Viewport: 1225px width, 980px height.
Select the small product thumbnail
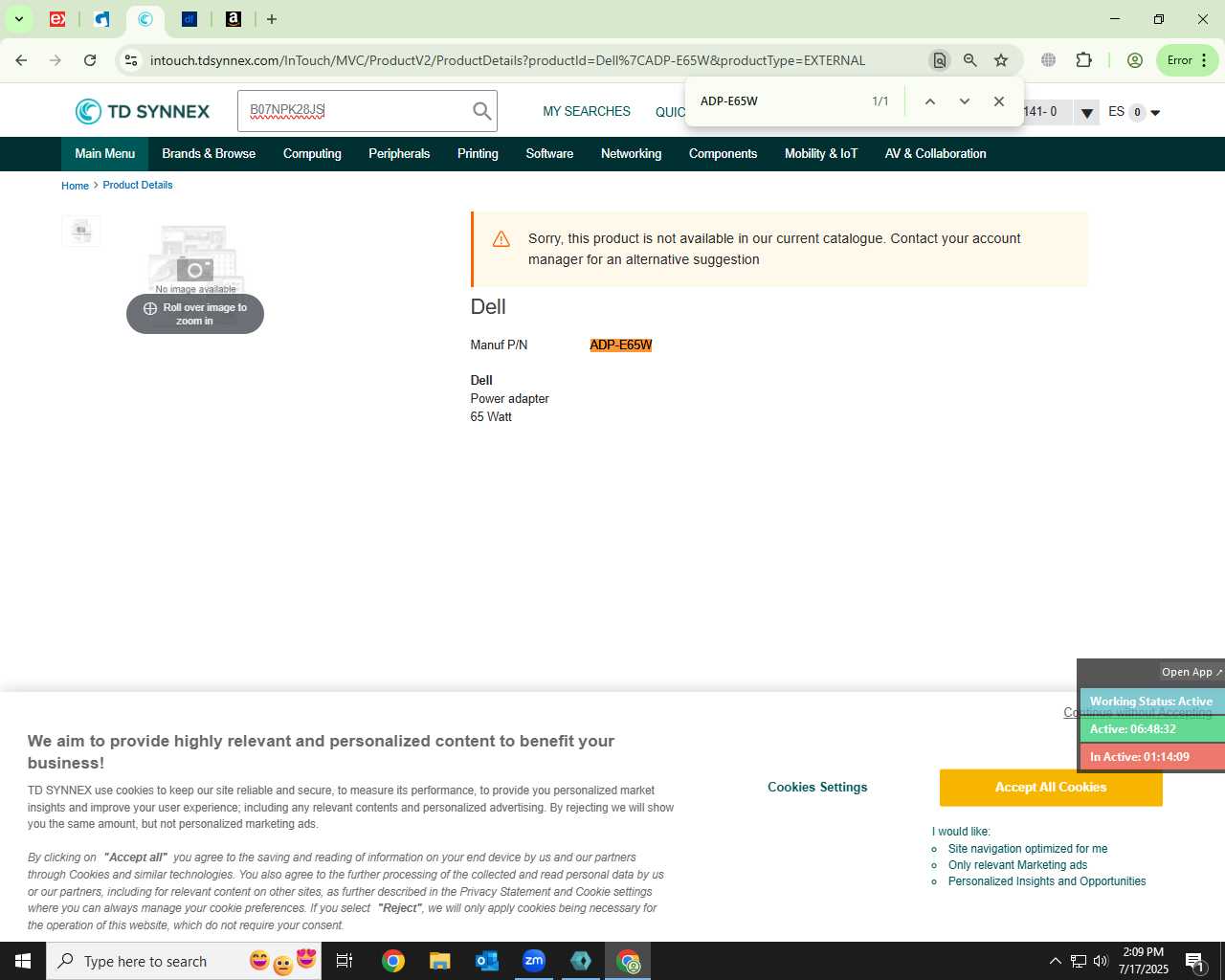tap(81, 231)
